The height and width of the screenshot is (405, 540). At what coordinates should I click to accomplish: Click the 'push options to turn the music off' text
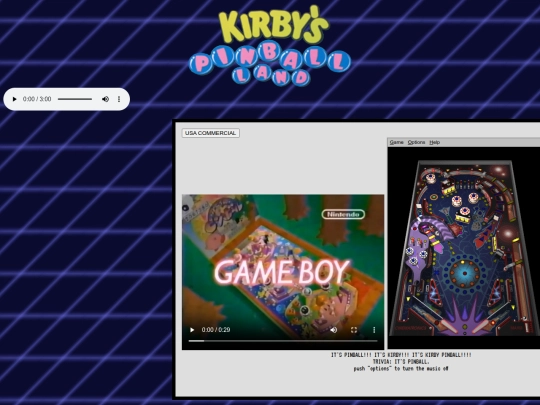401,369
